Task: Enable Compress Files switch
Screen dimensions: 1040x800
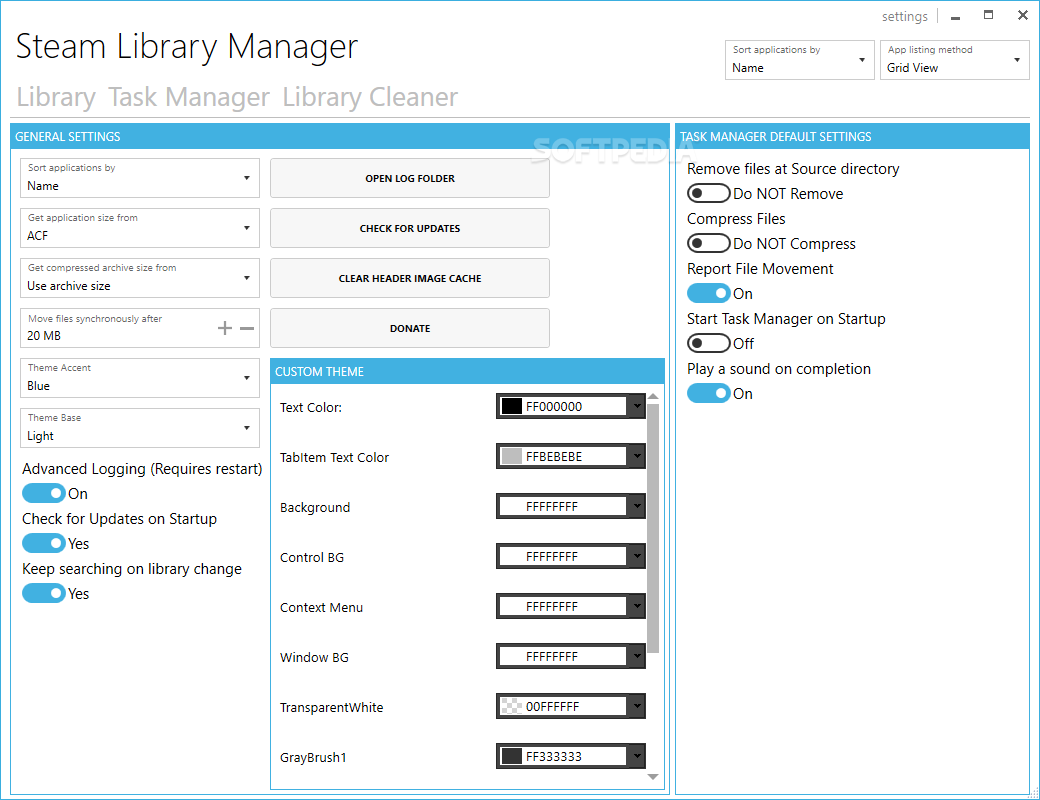Action: point(708,243)
